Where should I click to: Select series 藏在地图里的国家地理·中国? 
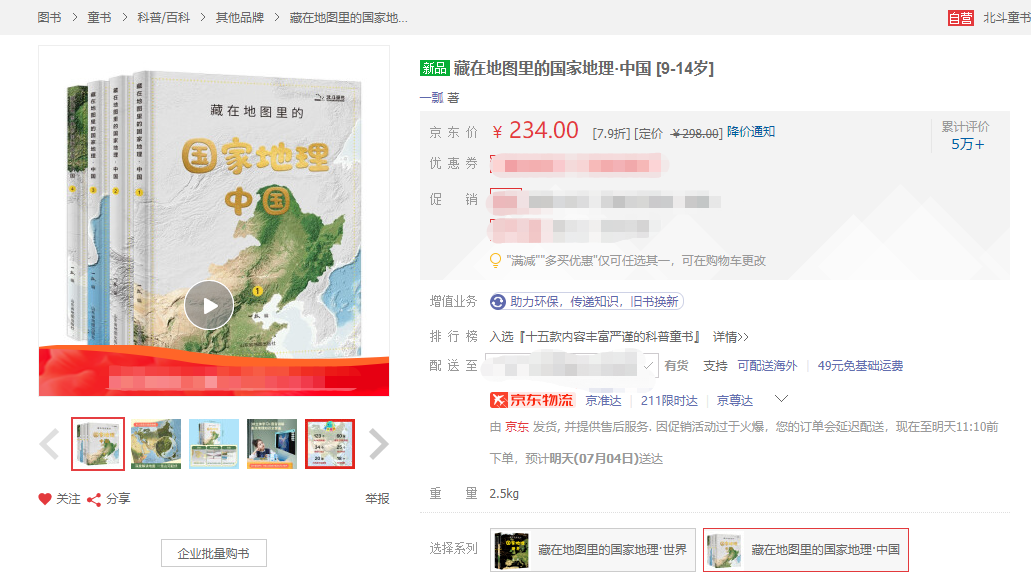805,550
